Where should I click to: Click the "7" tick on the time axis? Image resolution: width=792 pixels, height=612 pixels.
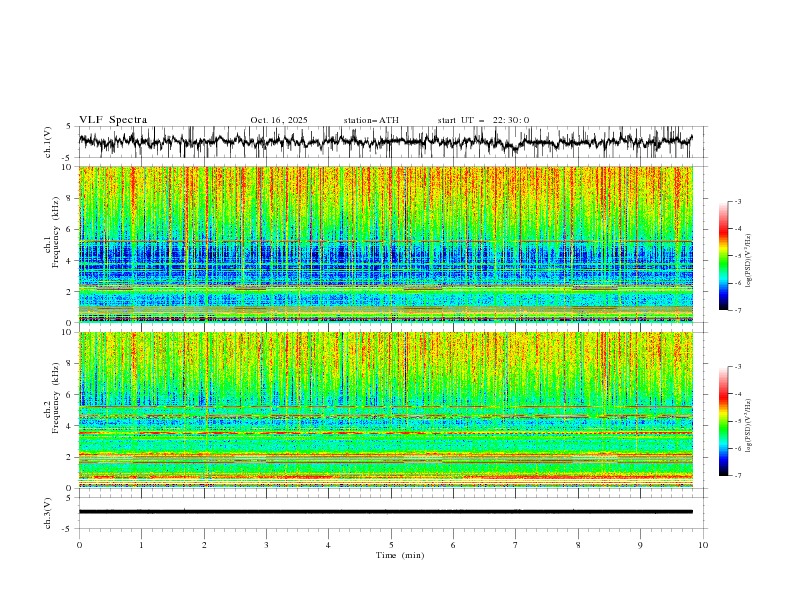pos(516,545)
